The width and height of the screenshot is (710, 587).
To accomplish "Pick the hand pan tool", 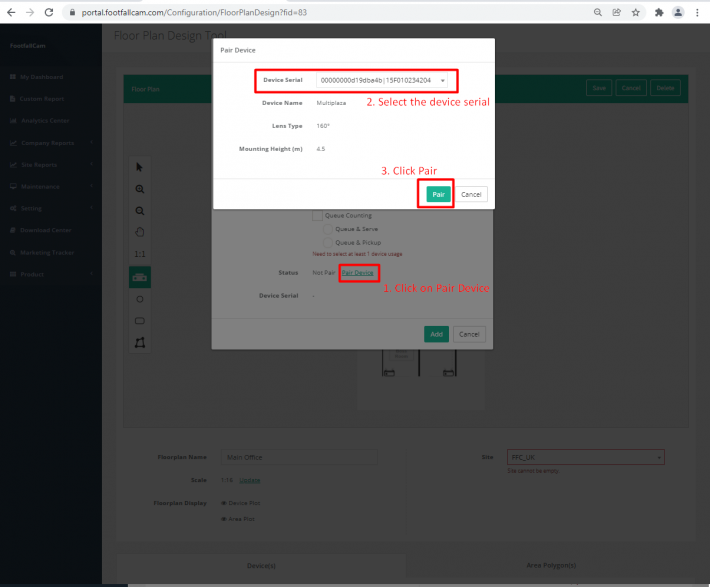I will click(140, 232).
